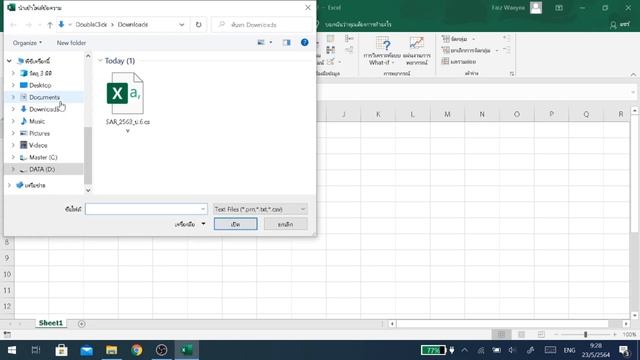Open ribbon display options icon
640x360 pixels.
pyautogui.click(x=559, y=8)
